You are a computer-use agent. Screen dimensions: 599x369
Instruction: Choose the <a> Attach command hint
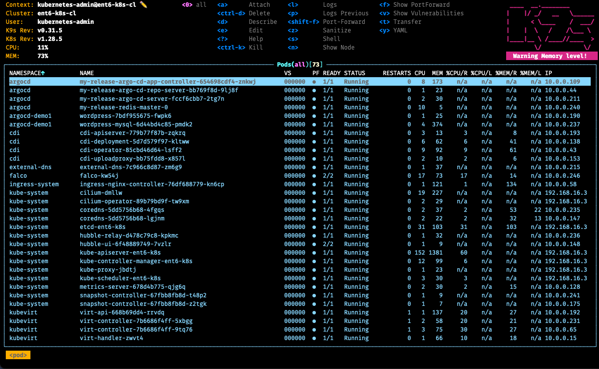pos(244,5)
